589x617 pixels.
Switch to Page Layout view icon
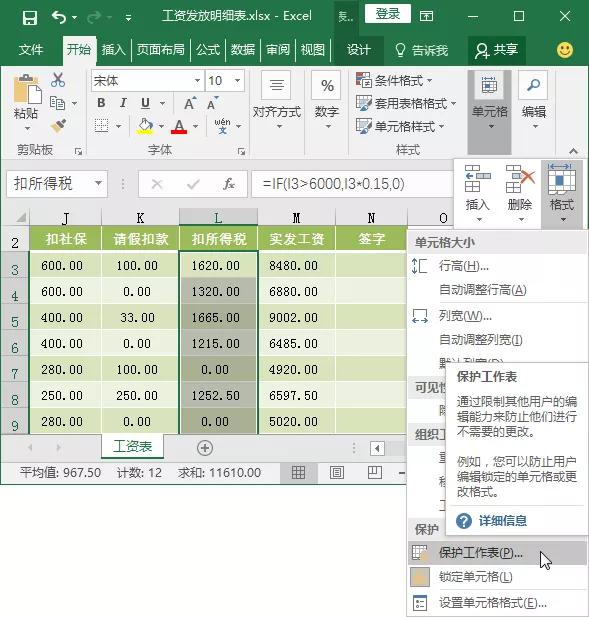[336, 472]
